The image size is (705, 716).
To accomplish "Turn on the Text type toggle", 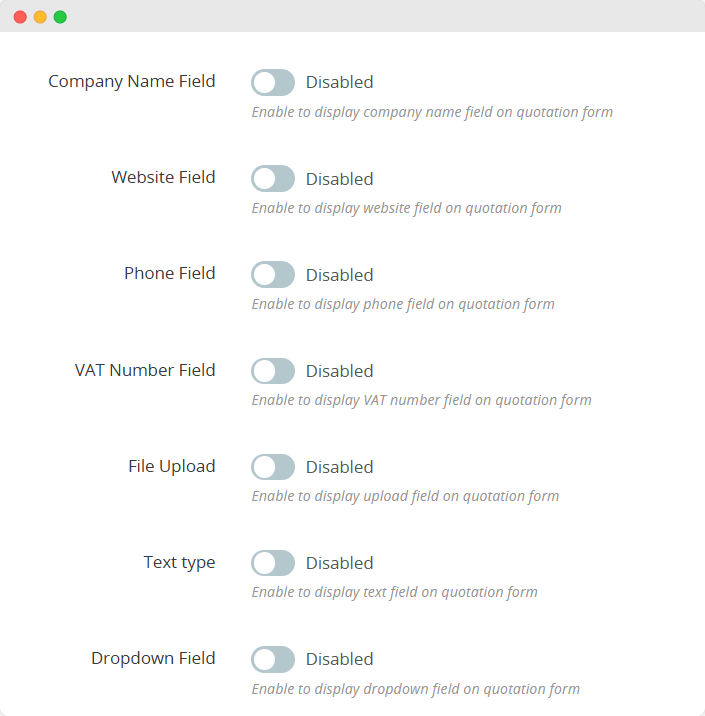I will click(273, 563).
